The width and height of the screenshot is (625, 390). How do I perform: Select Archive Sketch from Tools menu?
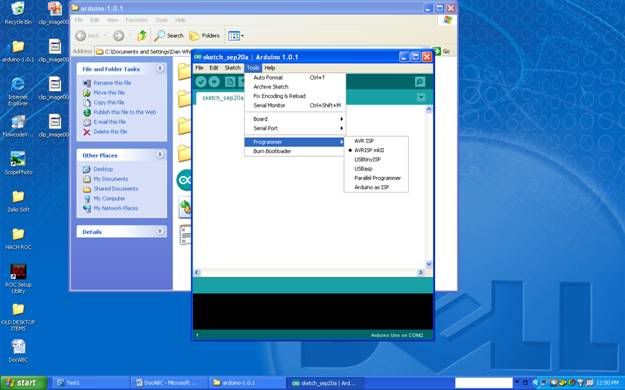pos(295,87)
